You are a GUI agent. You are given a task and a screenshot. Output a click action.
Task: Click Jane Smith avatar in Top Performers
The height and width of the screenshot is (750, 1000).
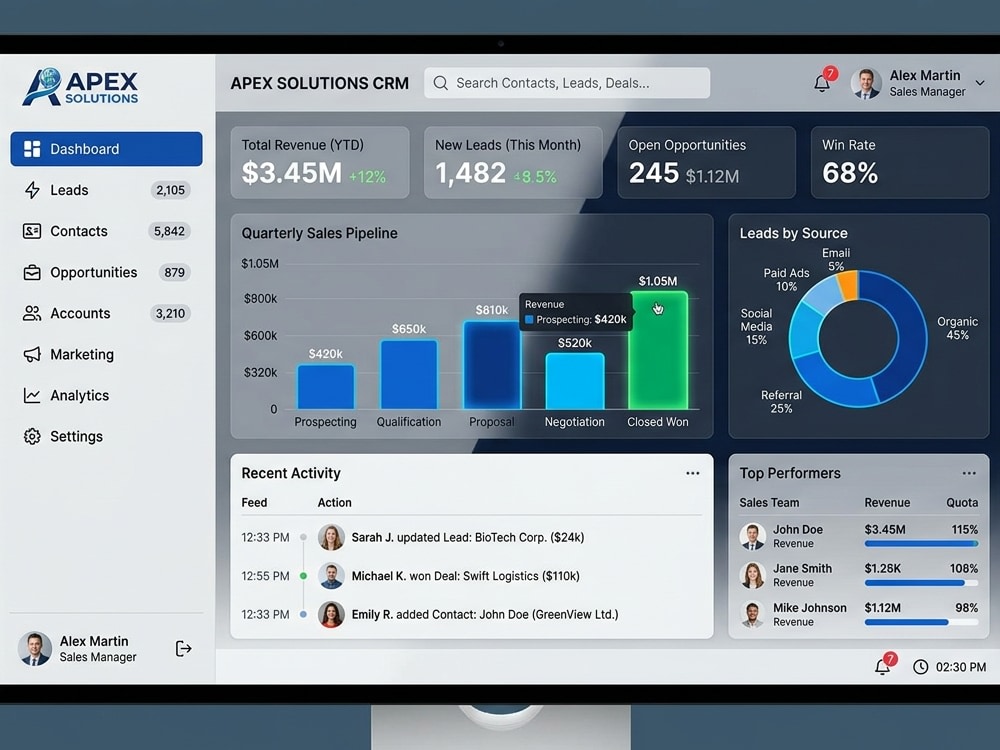tap(753, 575)
